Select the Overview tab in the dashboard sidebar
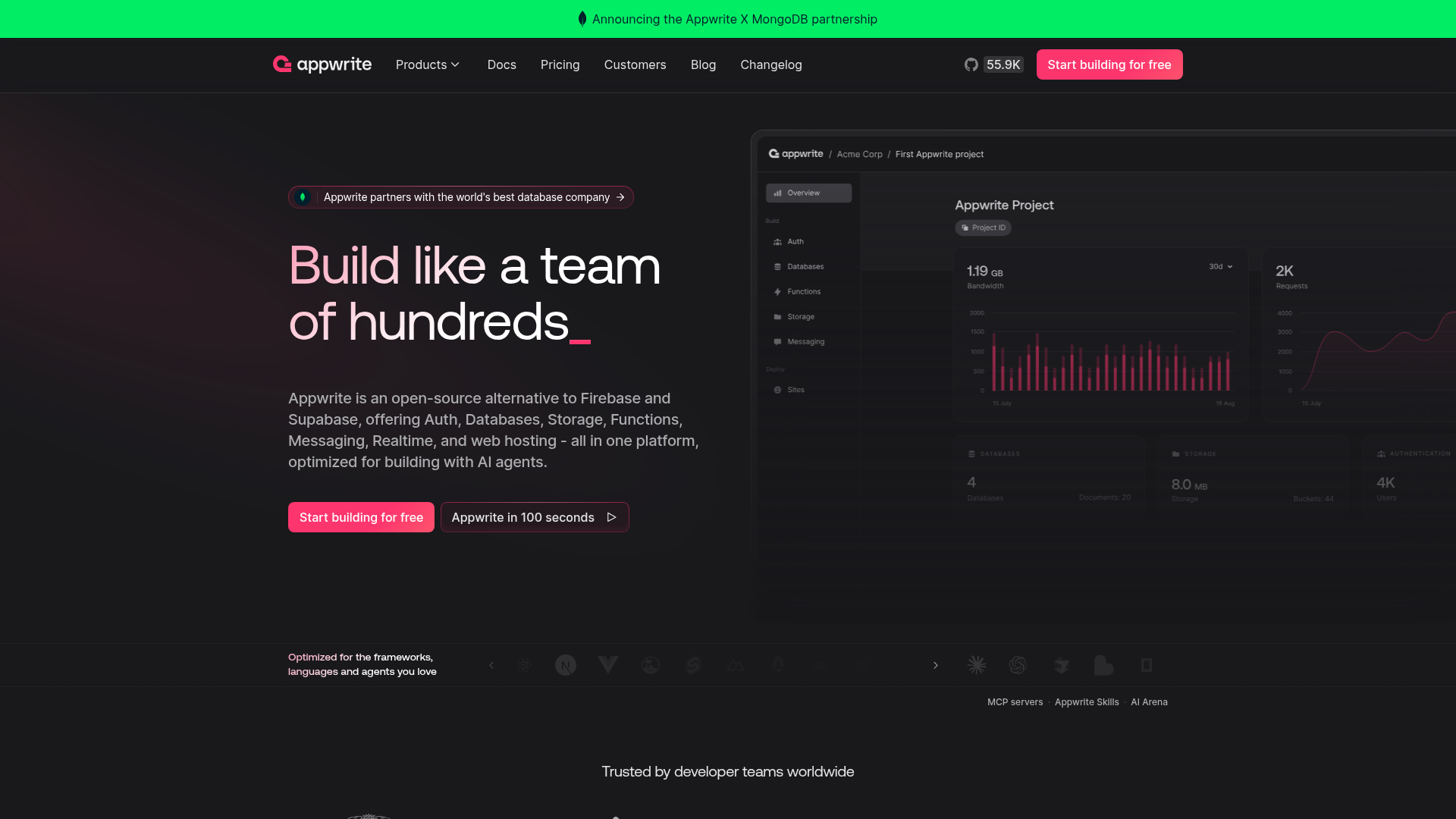This screenshot has width=1456, height=819. click(808, 193)
